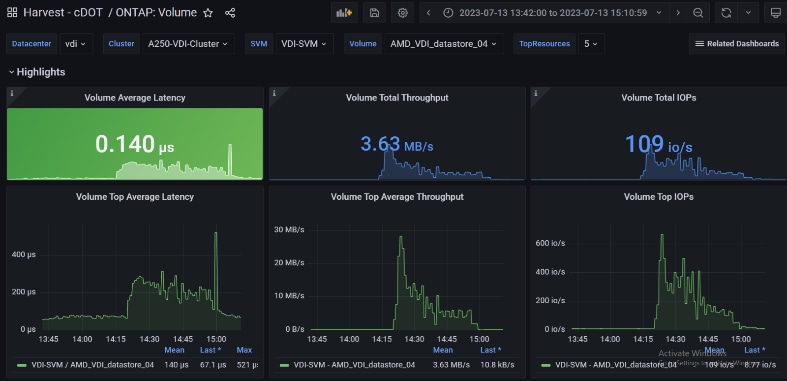The height and width of the screenshot is (381, 787).
Task: Open Volume dropdown AMD_VDI_datastore_04
Action: 443,44
